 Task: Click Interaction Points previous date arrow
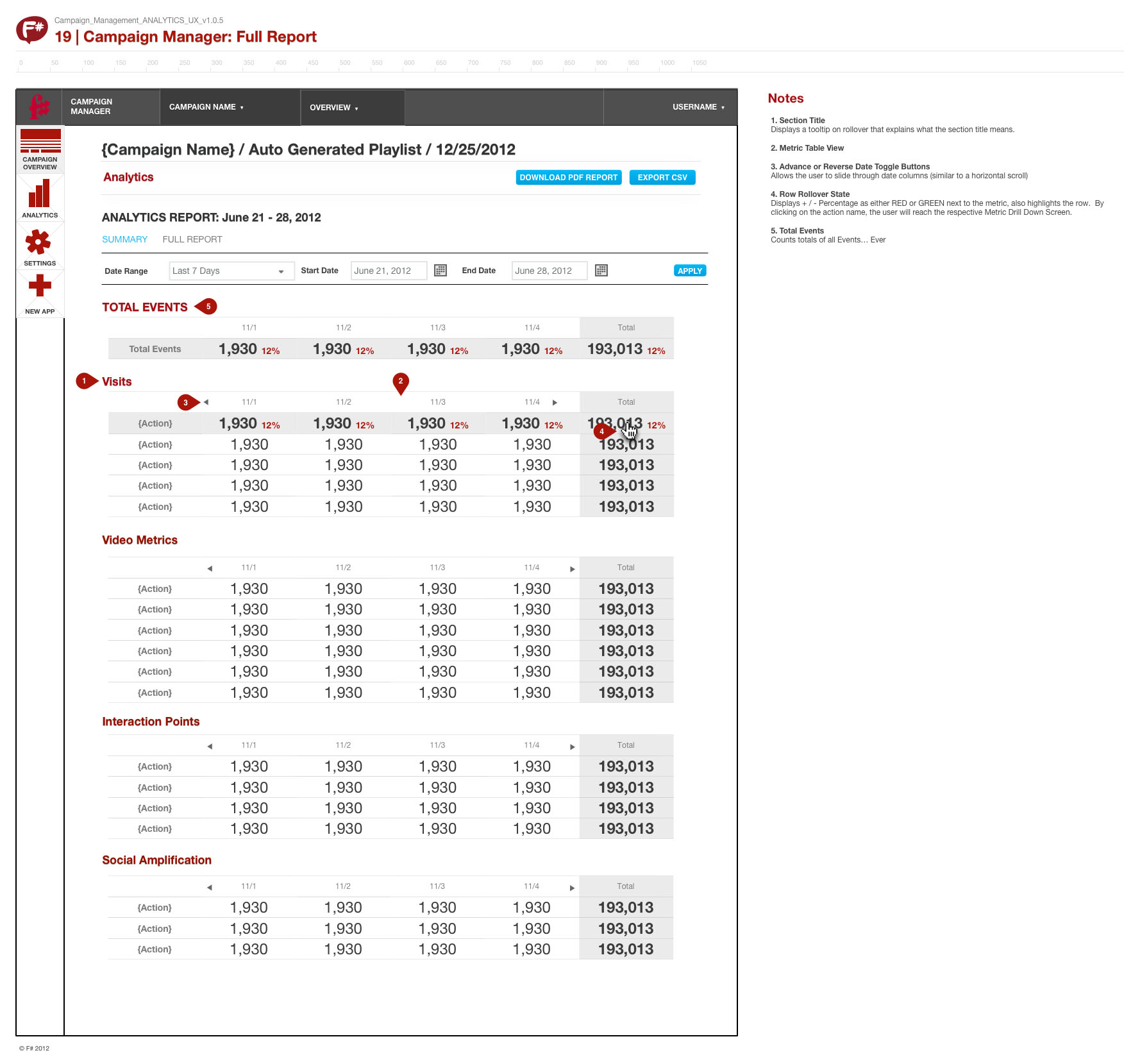(x=210, y=747)
